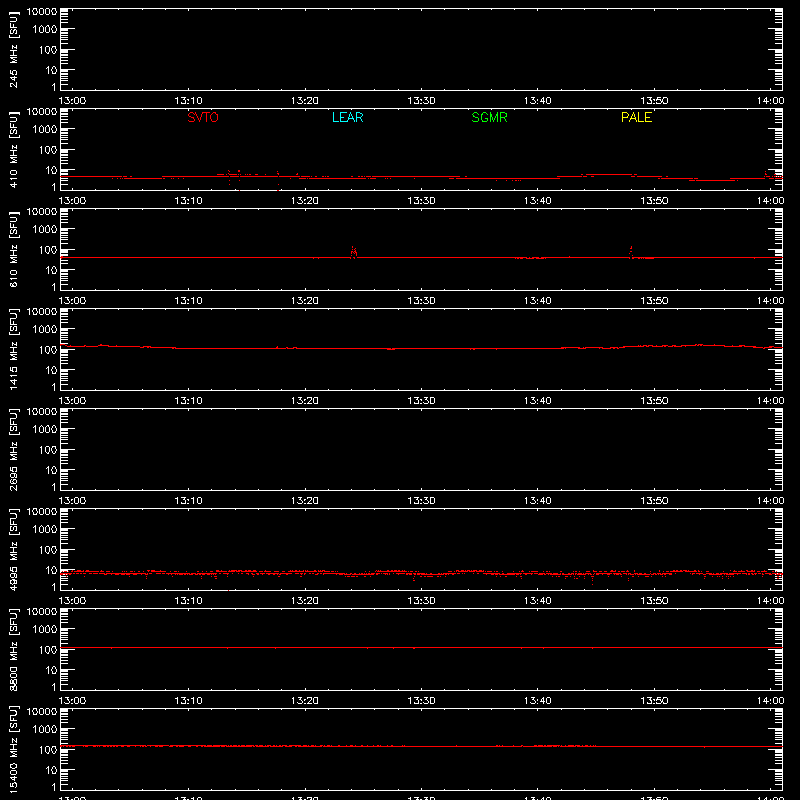Click the 1000 tick label on the 1415 MHz axis
Screen dimensions: 800x800
[x=45, y=329]
